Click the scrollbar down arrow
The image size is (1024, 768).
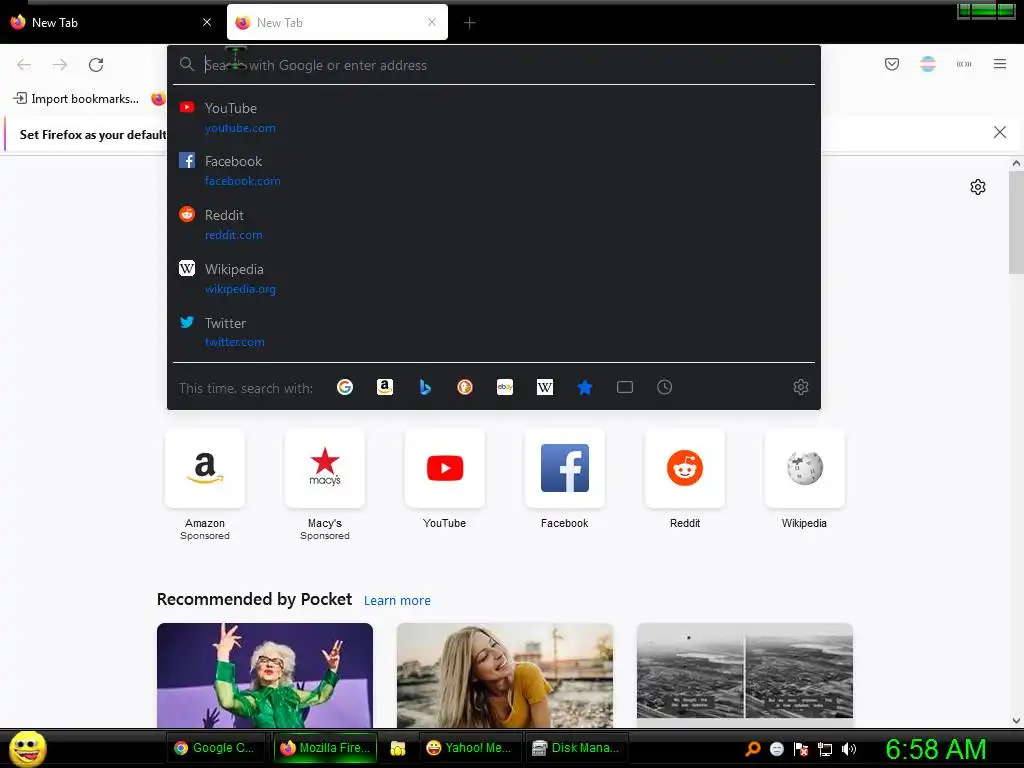coord(1016,721)
